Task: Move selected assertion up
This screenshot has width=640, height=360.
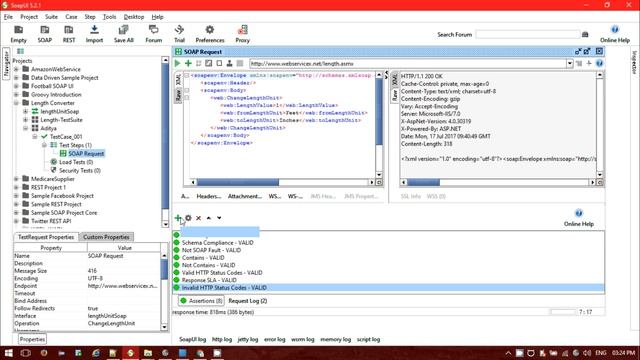Action: [x=209, y=218]
